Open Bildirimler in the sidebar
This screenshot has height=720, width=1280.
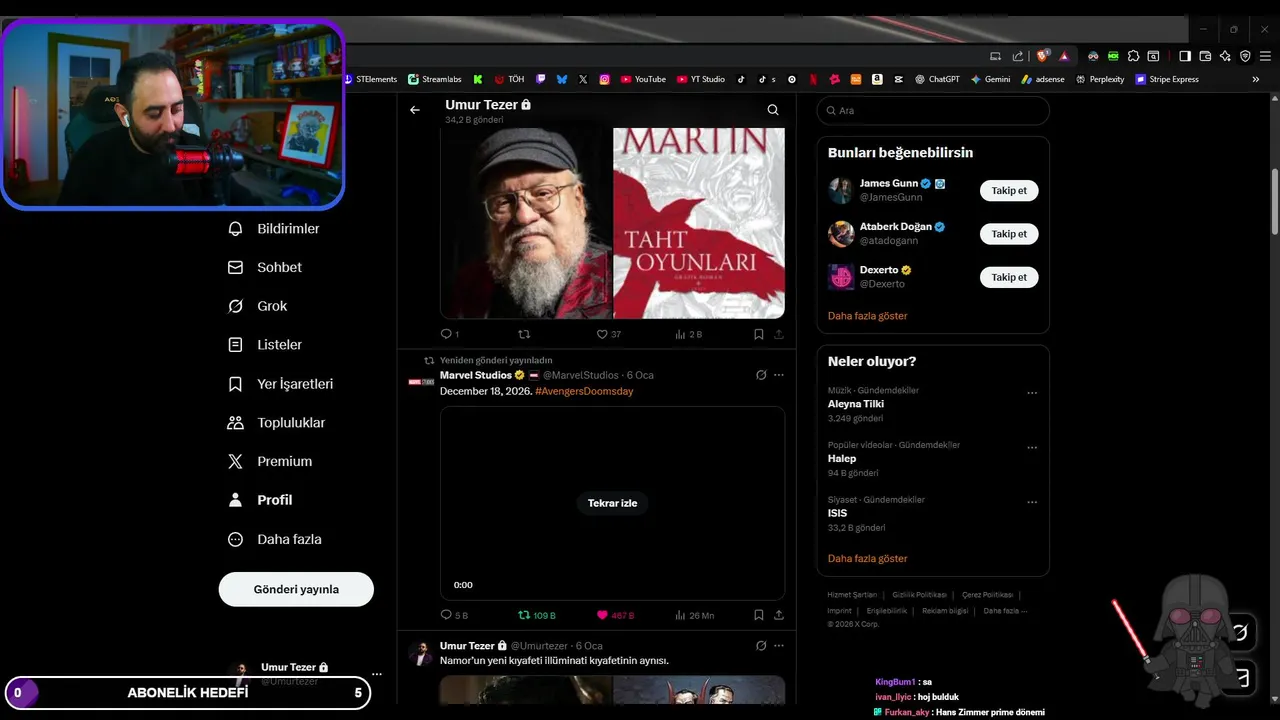tap(274, 229)
